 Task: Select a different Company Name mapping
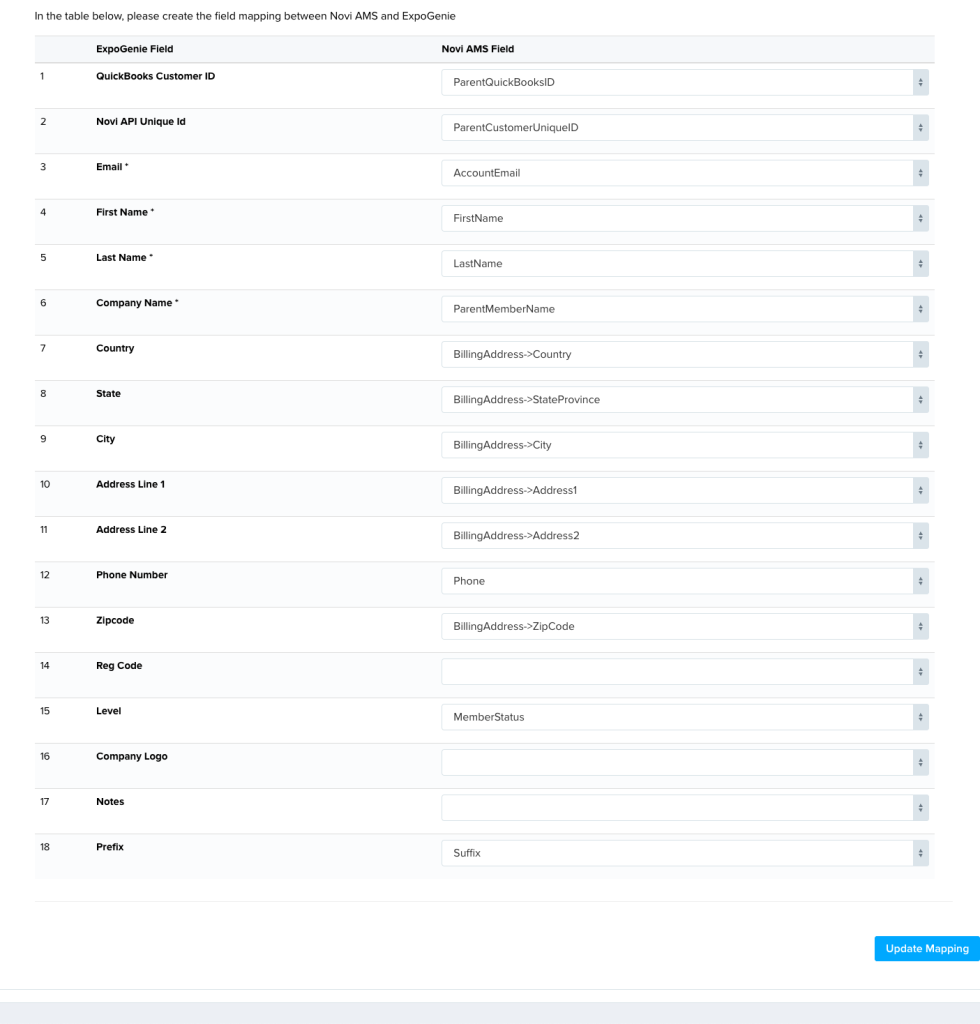(x=685, y=309)
